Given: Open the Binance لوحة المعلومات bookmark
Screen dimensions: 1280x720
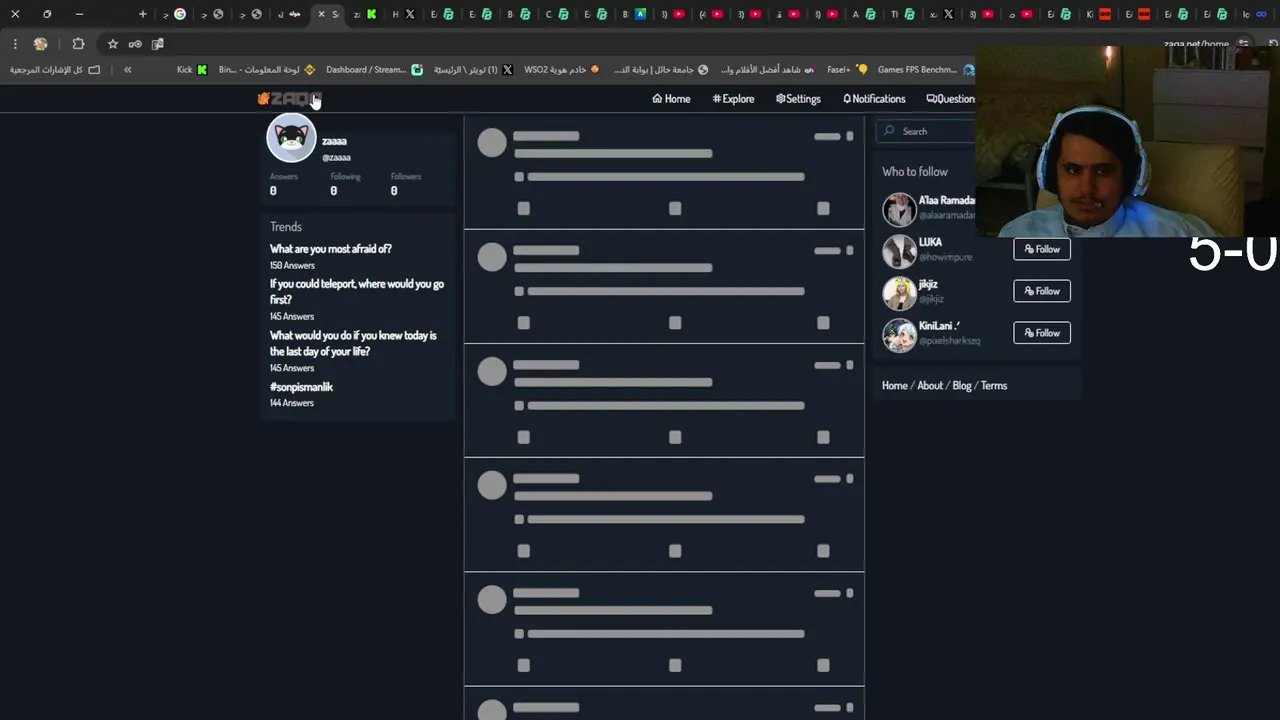Looking at the screenshot, I should point(267,70).
